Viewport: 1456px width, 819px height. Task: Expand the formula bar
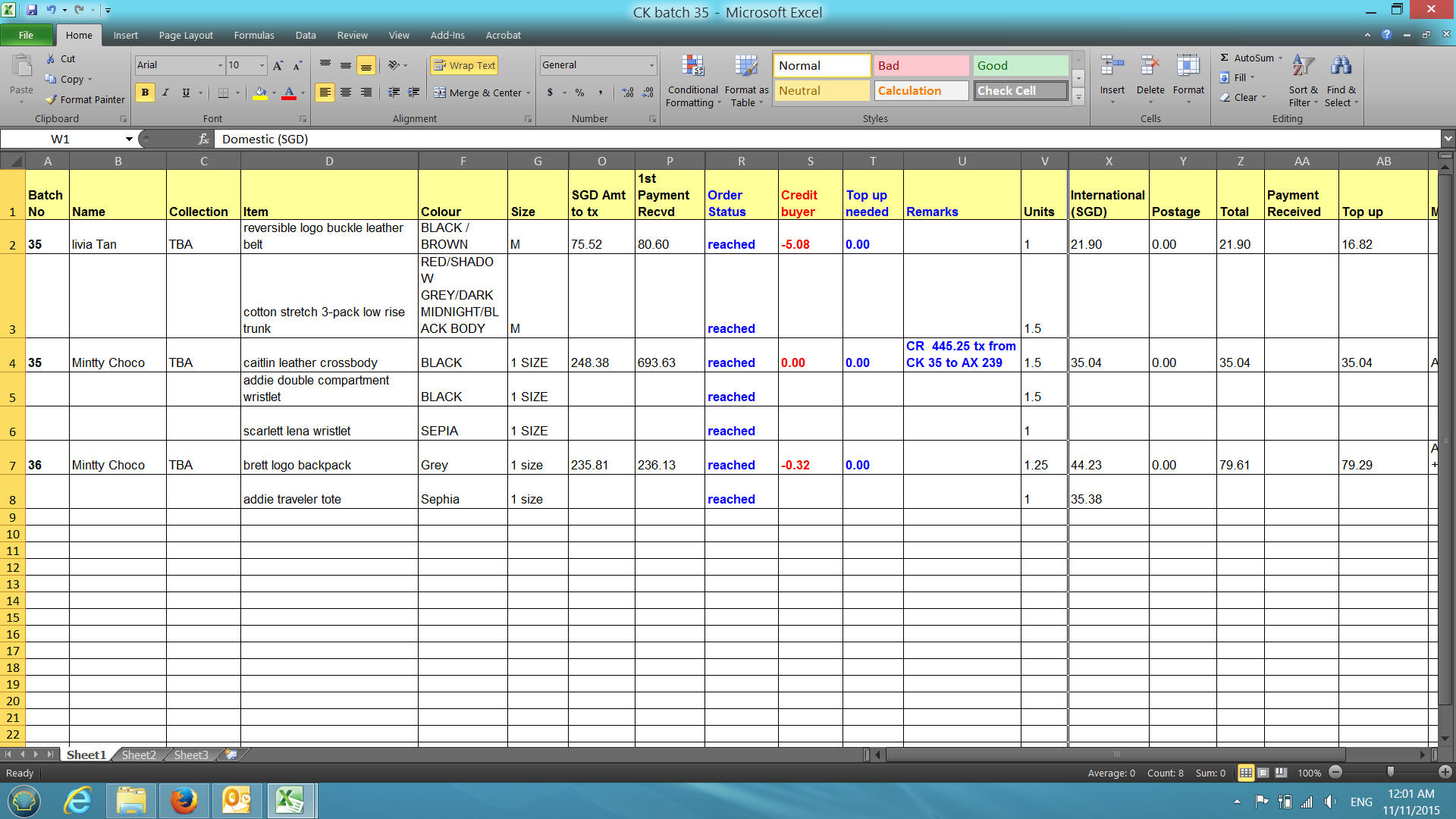1448,139
